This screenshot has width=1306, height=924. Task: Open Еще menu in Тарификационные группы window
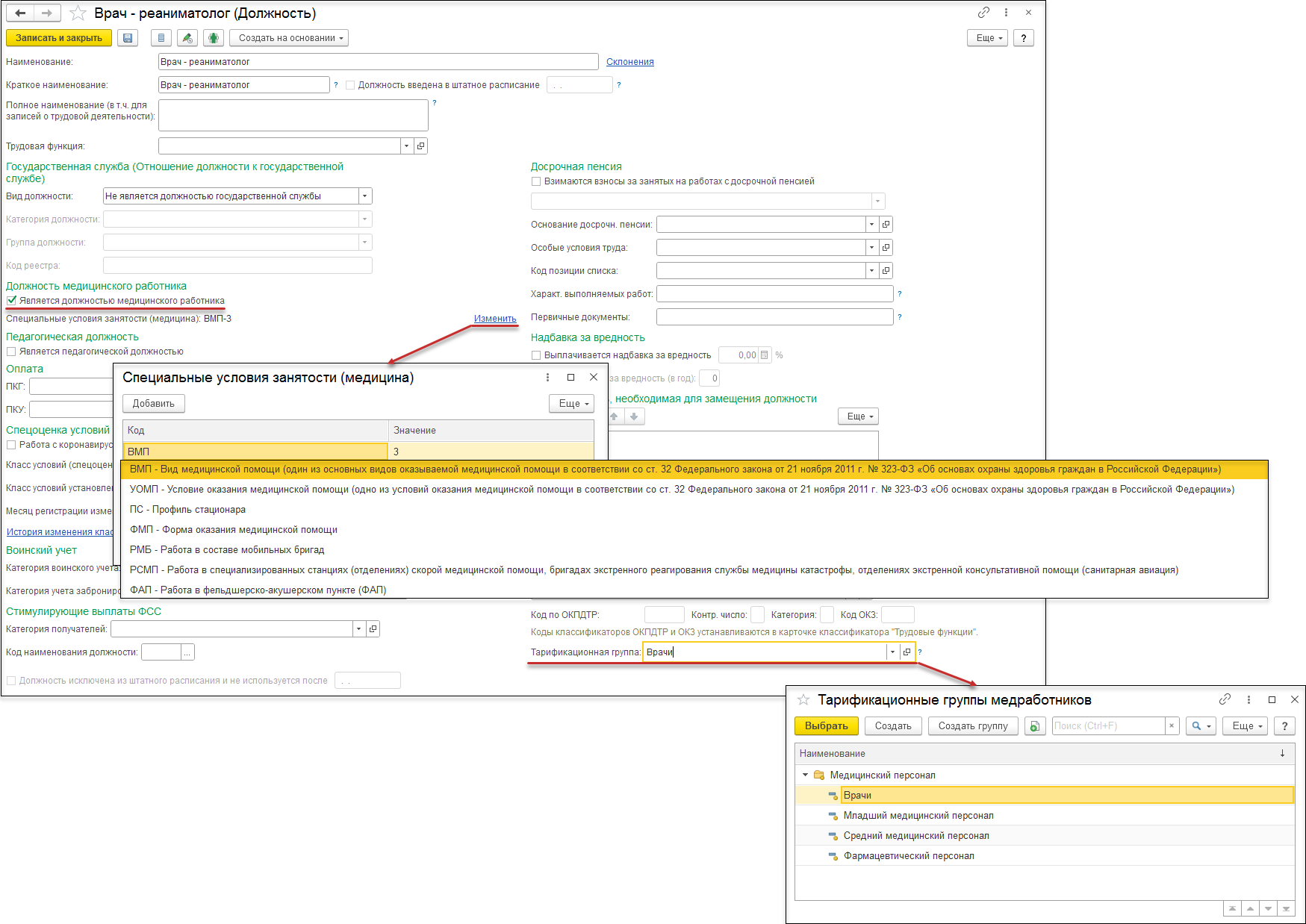[1245, 726]
